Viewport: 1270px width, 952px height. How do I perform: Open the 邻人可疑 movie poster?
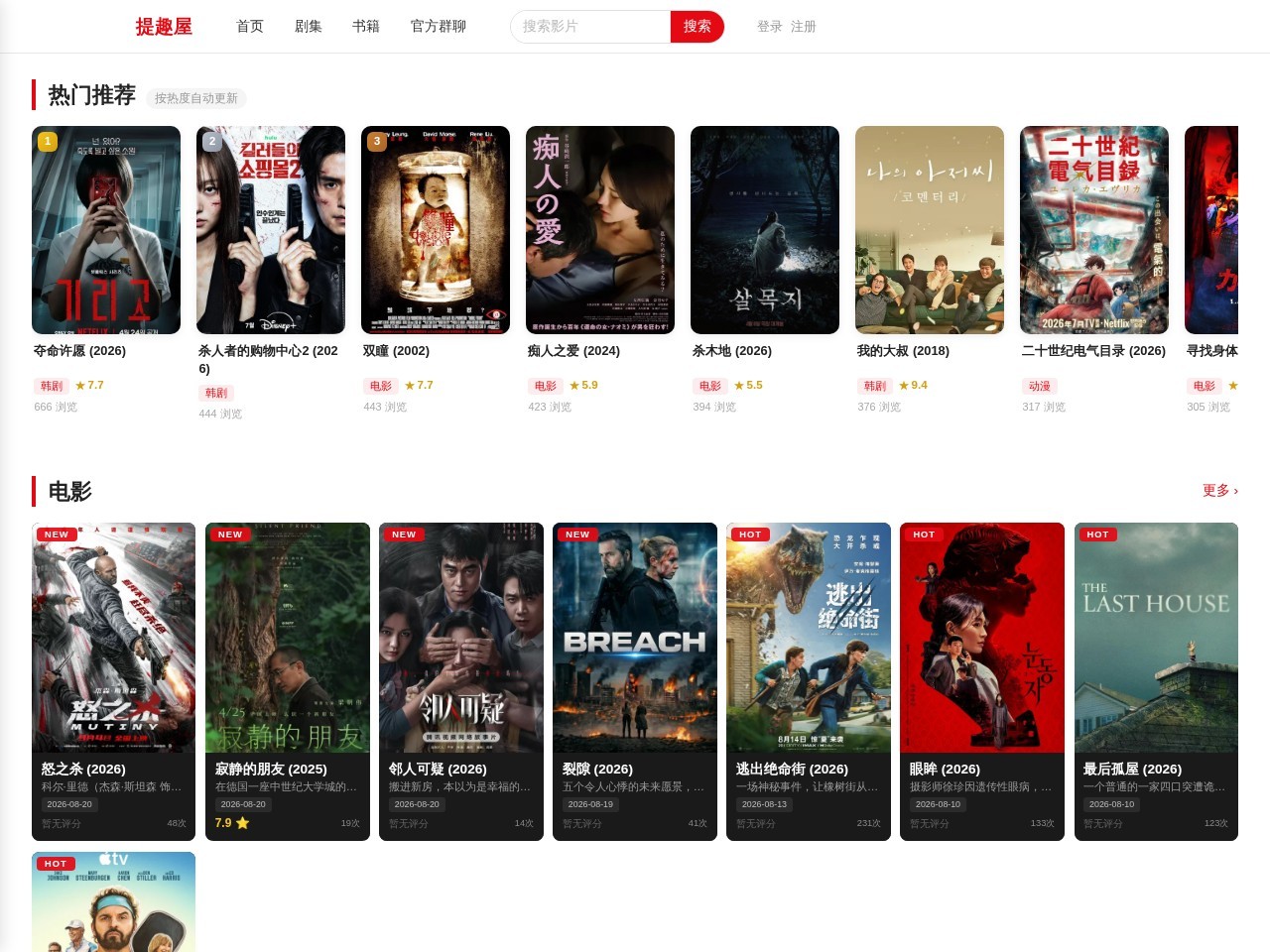461,638
